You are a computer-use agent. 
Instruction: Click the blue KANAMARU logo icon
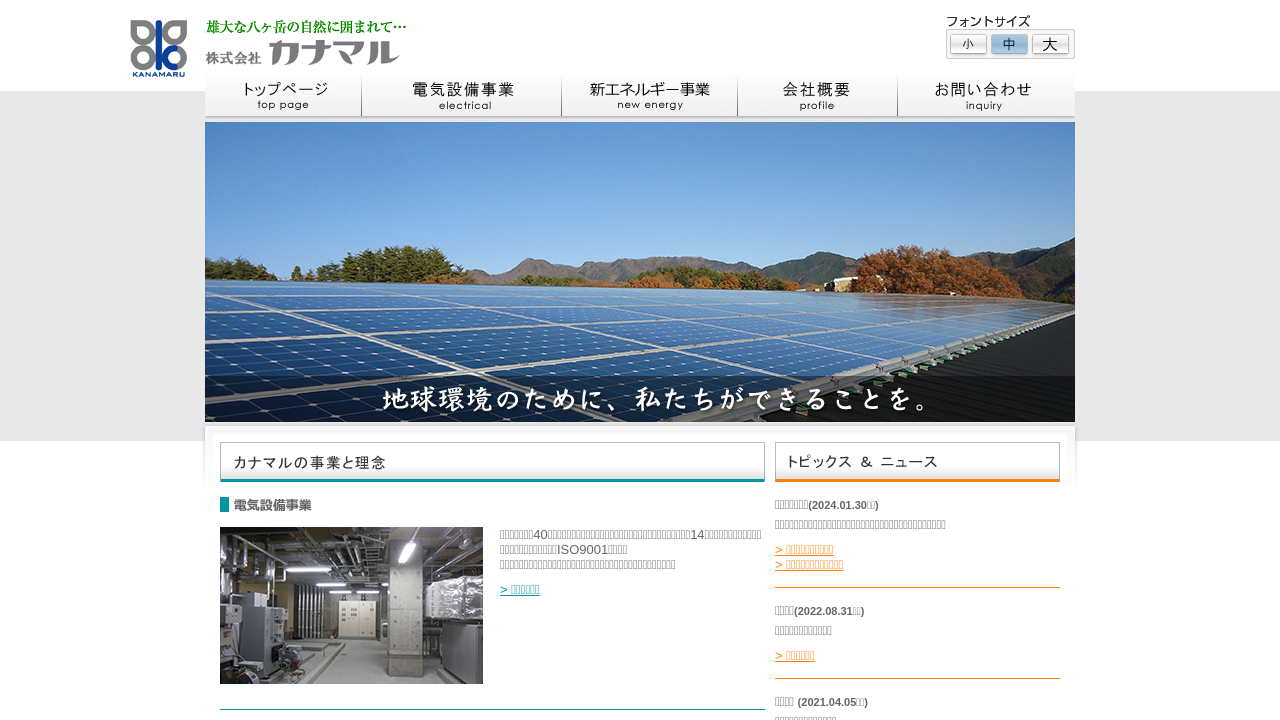click(158, 48)
